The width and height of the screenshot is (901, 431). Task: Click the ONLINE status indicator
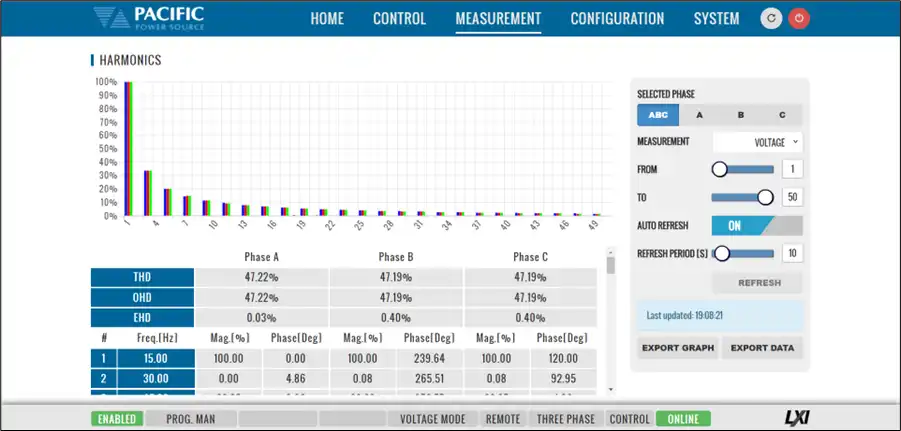click(683, 419)
